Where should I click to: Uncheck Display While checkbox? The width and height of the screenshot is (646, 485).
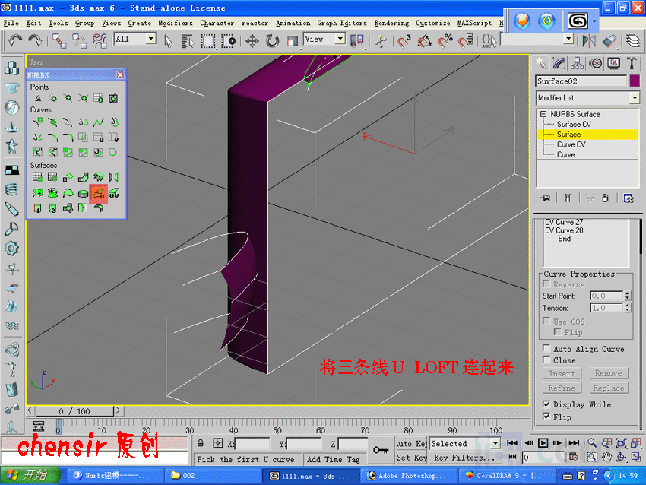547,404
